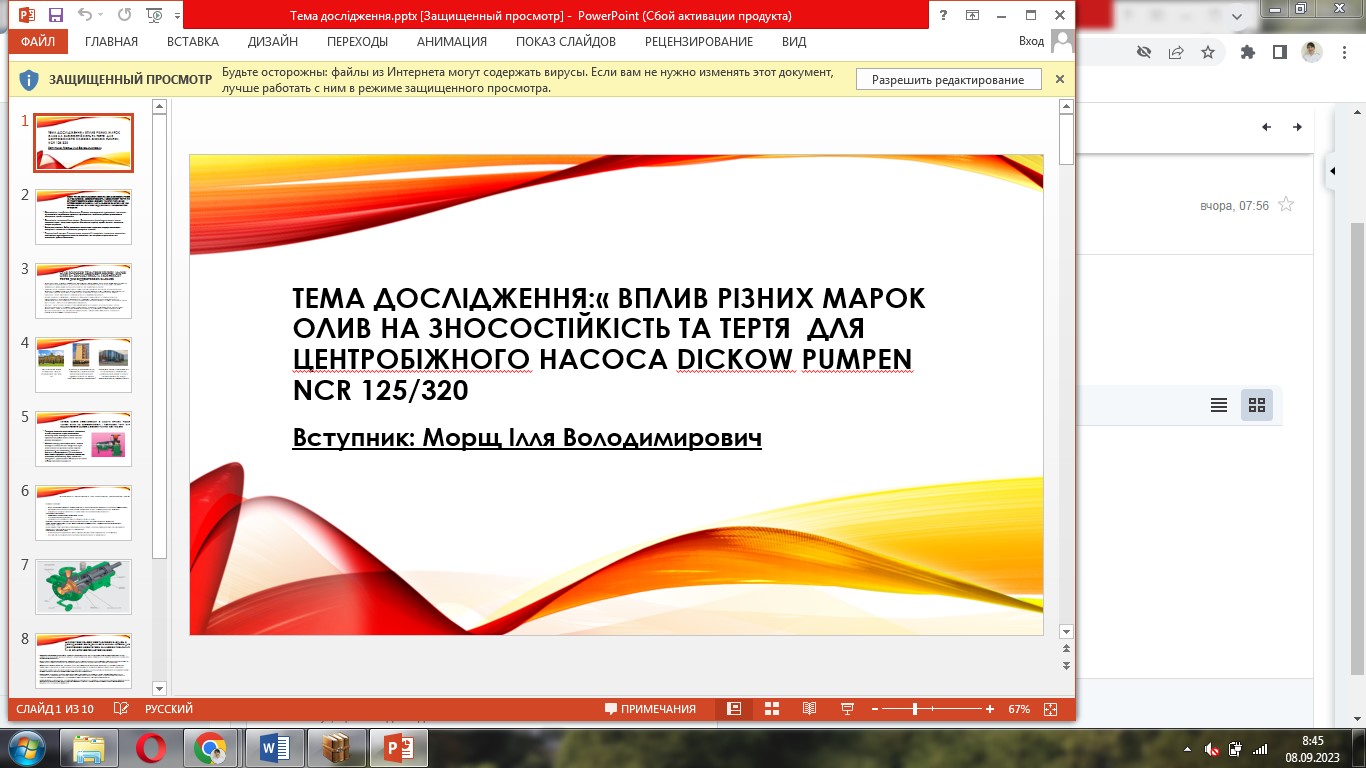Star the email dated вчора, 07:56
1366x768 pixels.
point(1286,205)
